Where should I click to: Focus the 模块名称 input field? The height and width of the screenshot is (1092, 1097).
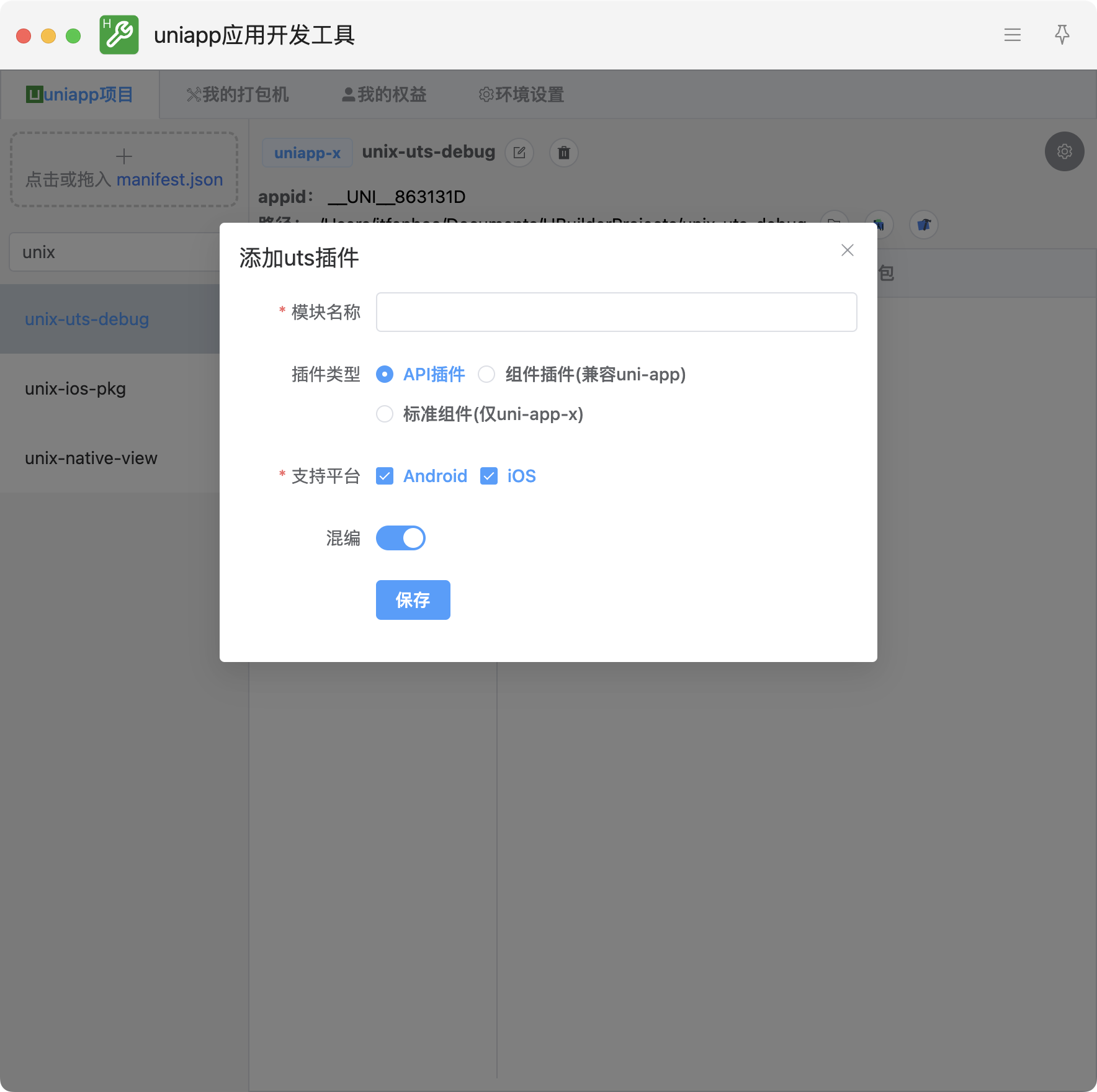click(617, 312)
